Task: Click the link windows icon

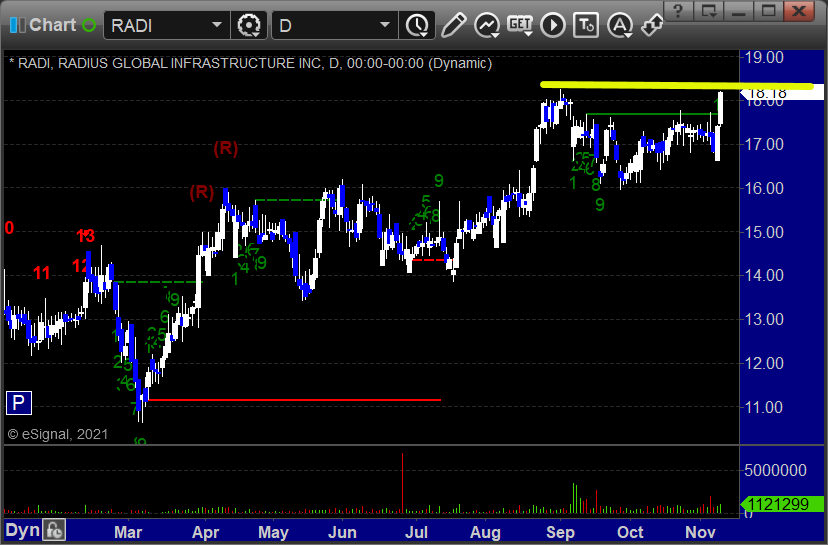Action: (652, 25)
